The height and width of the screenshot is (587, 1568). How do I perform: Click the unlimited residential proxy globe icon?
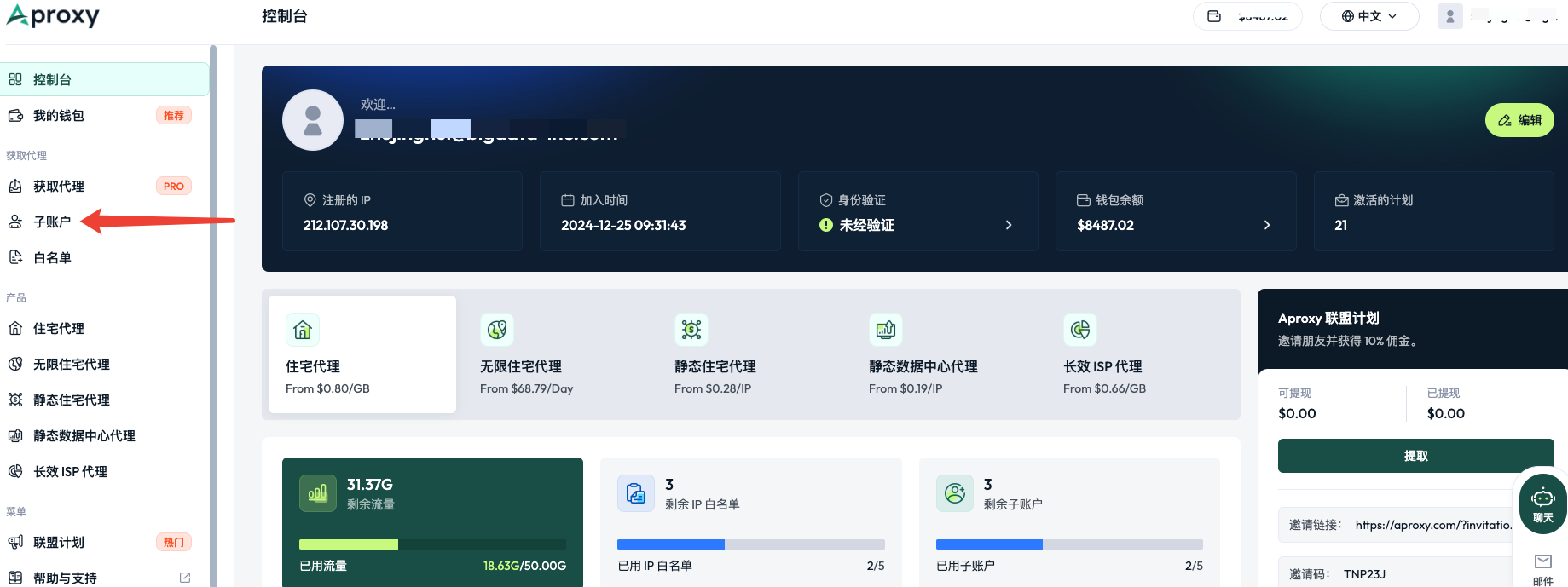(497, 330)
